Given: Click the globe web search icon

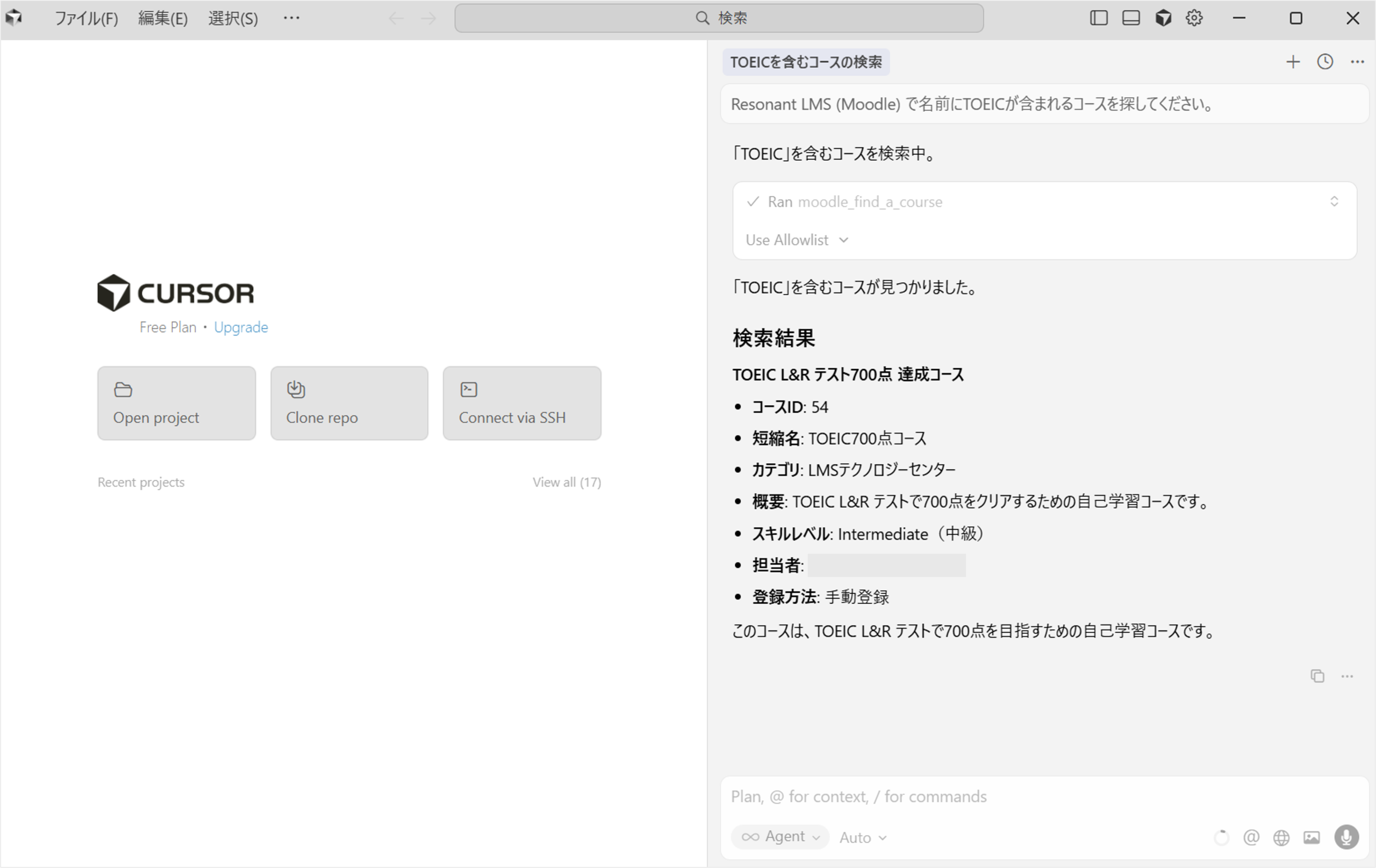Looking at the screenshot, I should pyautogui.click(x=1281, y=837).
